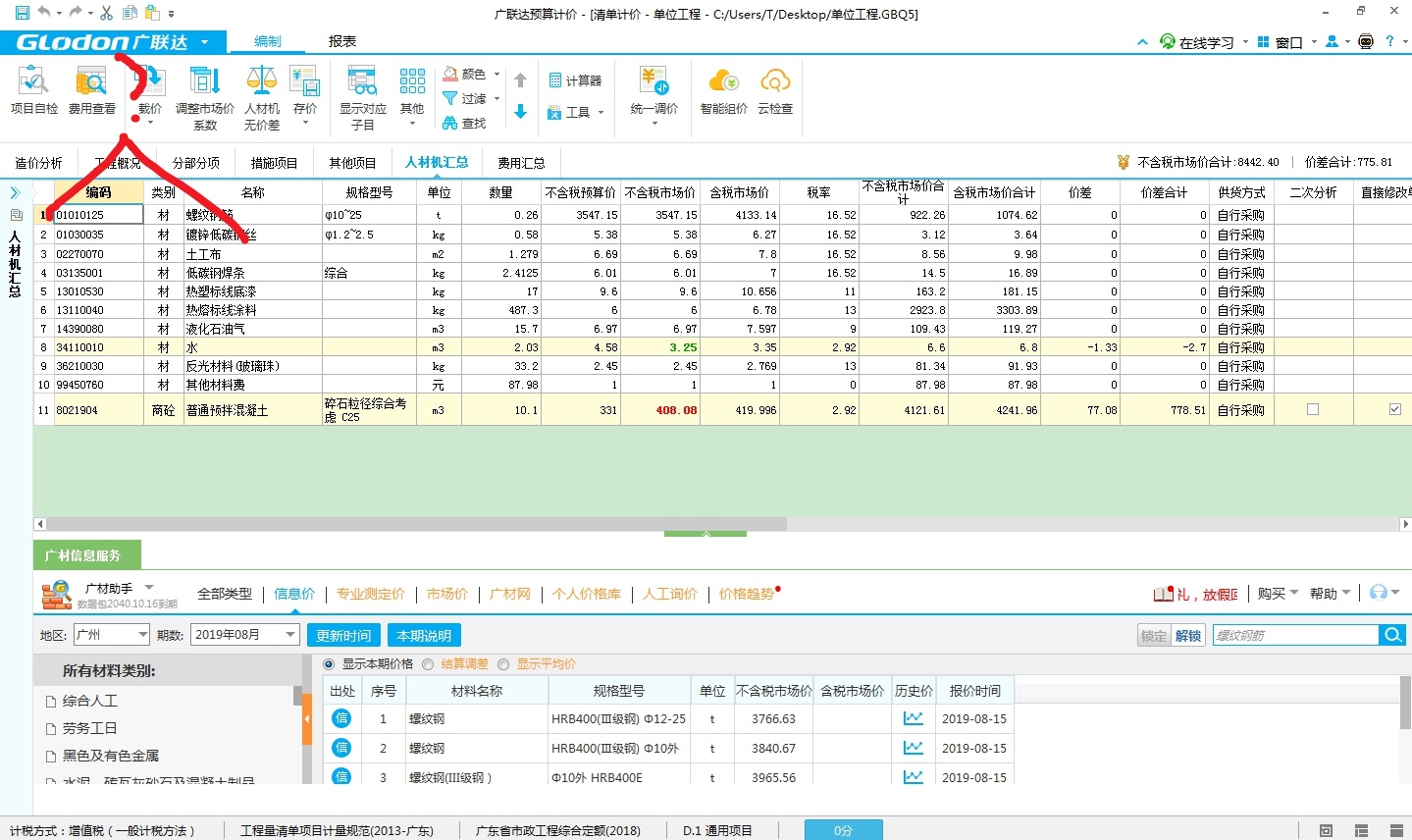Click magnifier search button in 广材 search box
The image size is (1412, 840).
(1392, 635)
